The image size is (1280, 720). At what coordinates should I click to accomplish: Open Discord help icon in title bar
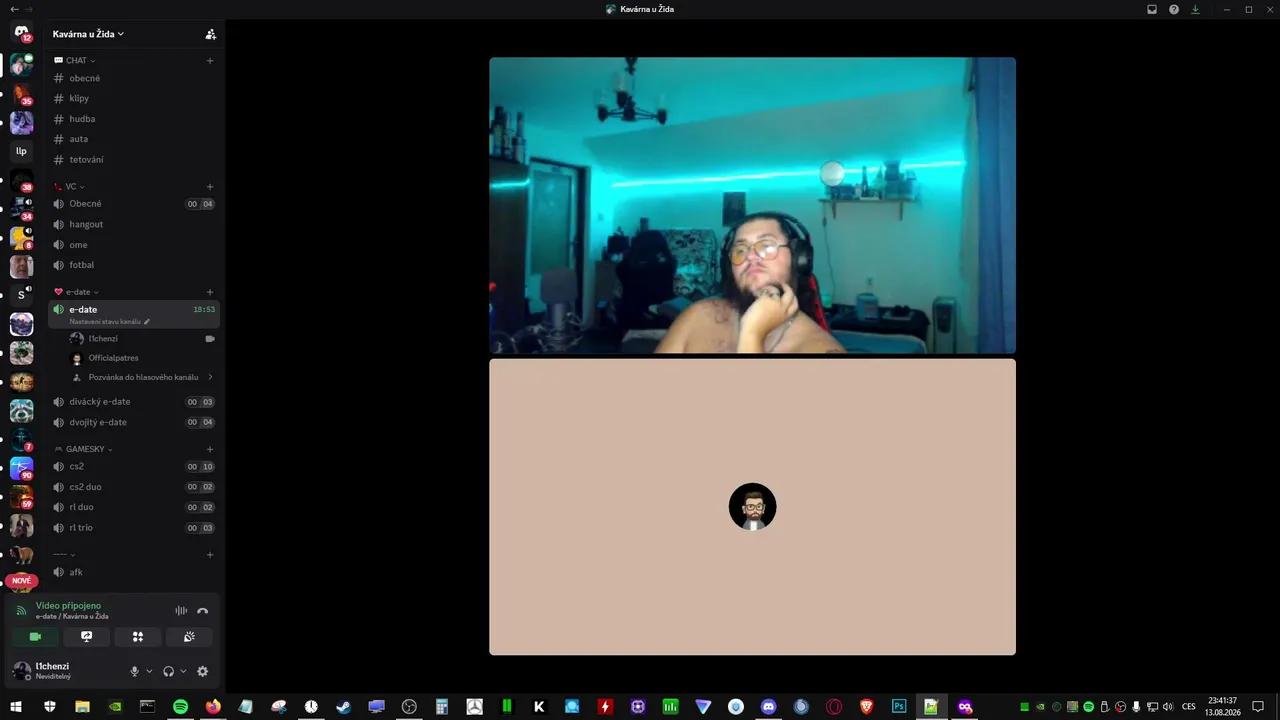[x=1174, y=9]
